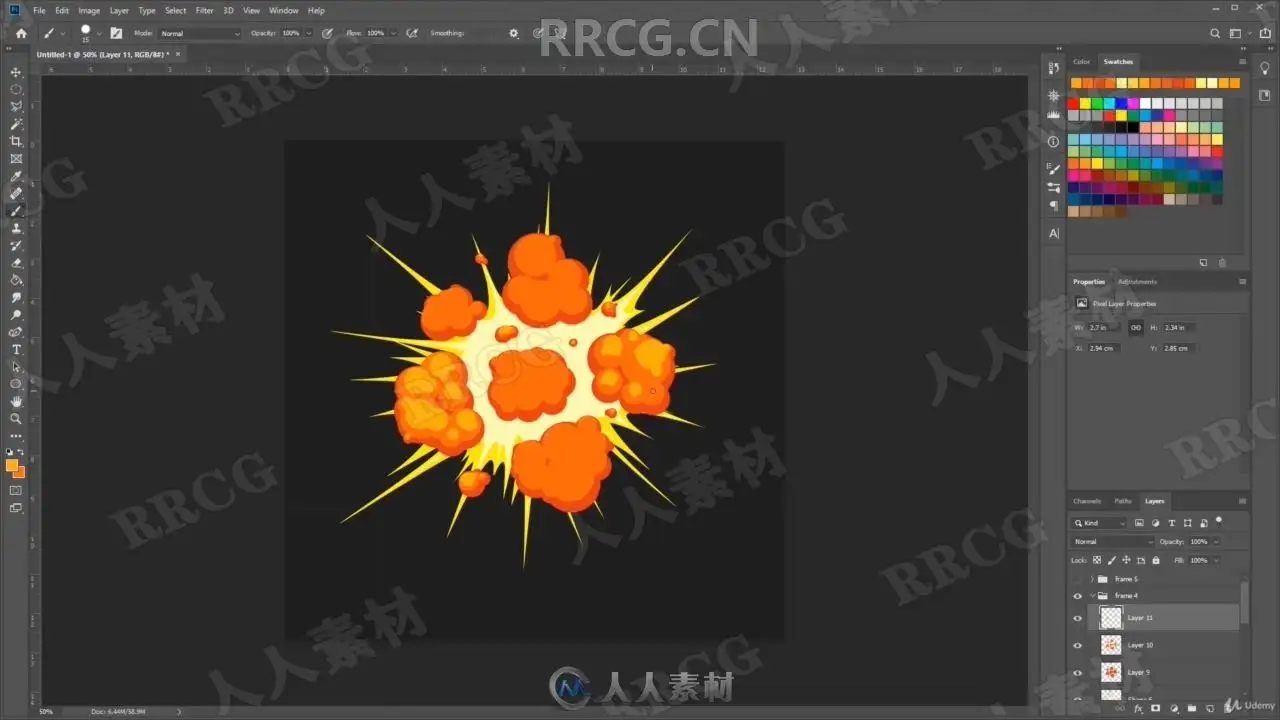The width and height of the screenshot is (1280, 720).
Task: Select the Ellipse shape tool
Action: (16, 384)
